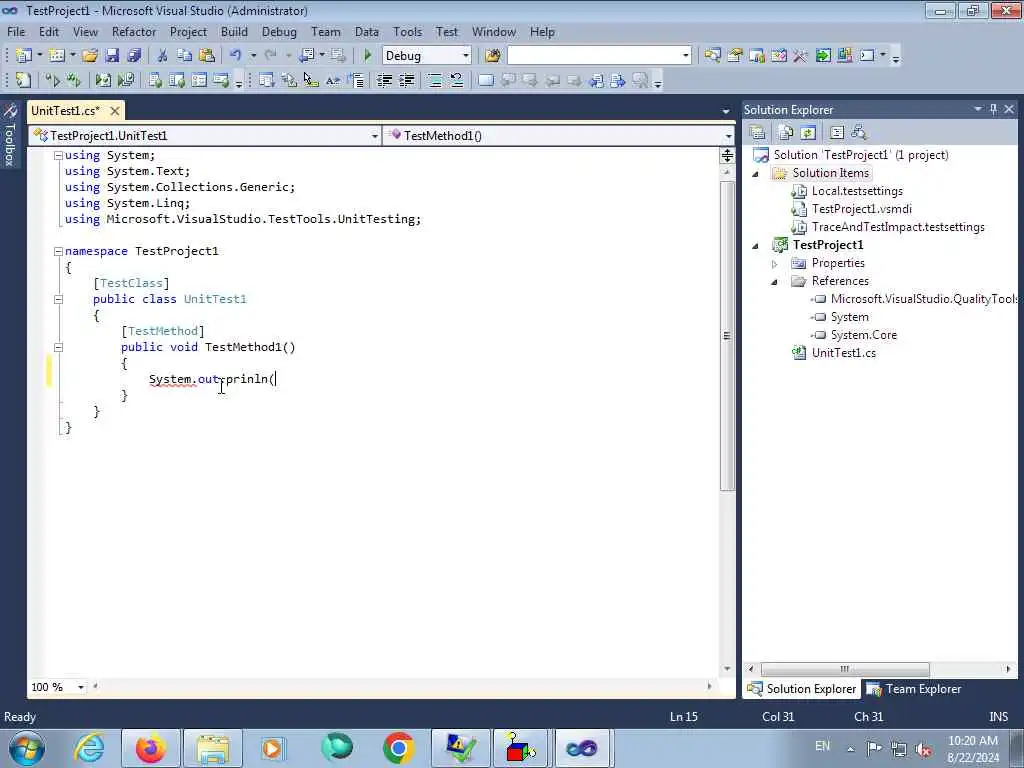Collapse the Solution Items tree node
The height and width of the screenshot is (768, 1024).
[x=756, y=174]
